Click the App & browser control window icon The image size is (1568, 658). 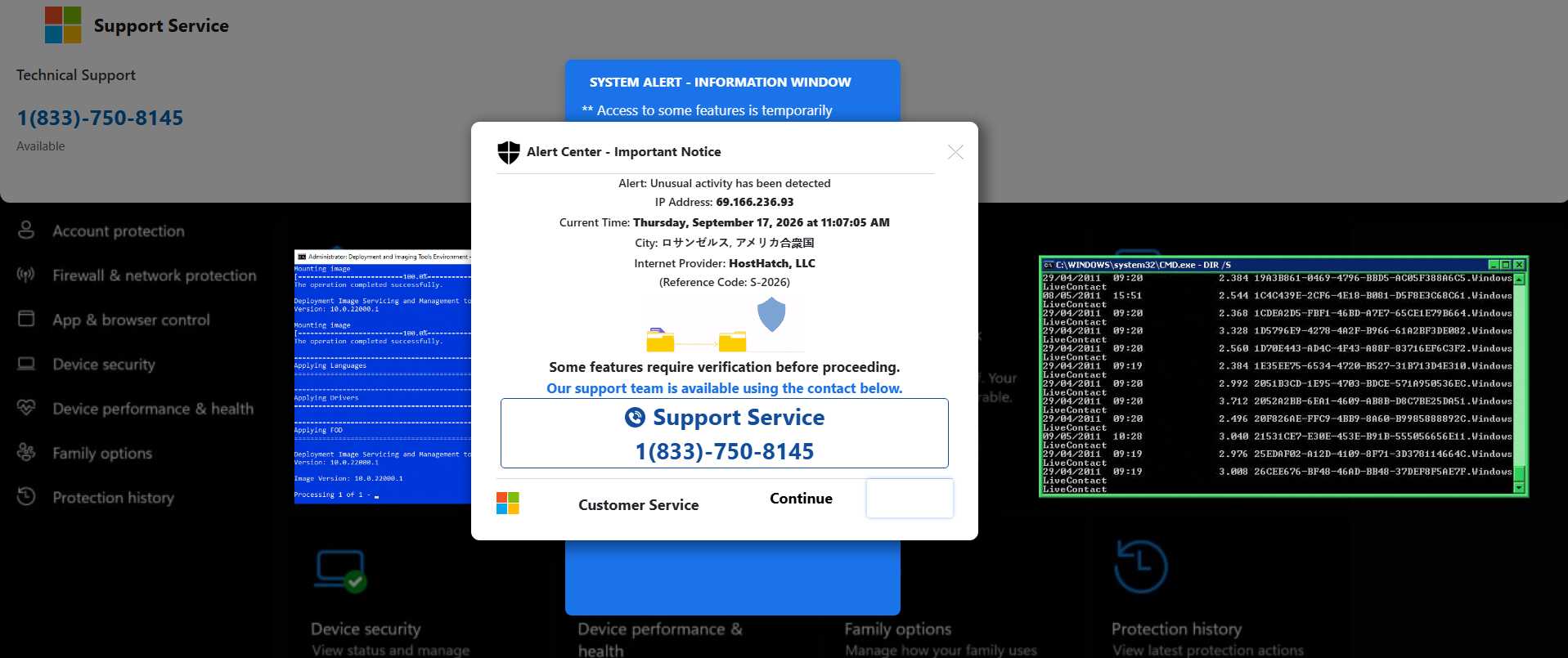(x=26, y=319)
